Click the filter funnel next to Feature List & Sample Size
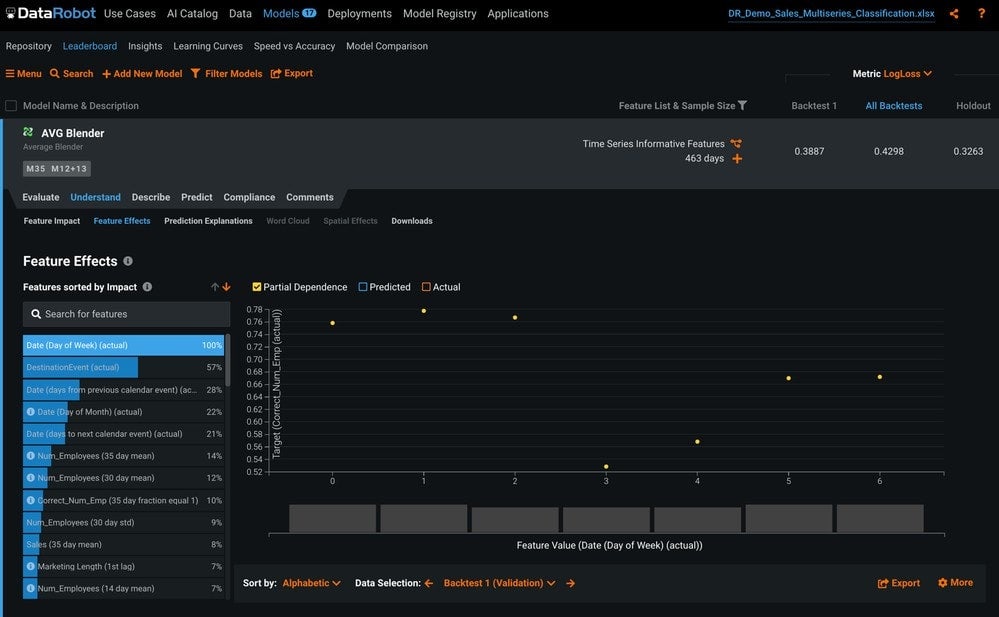The width and height of the screenshot is (999, 617). point(742,105)
